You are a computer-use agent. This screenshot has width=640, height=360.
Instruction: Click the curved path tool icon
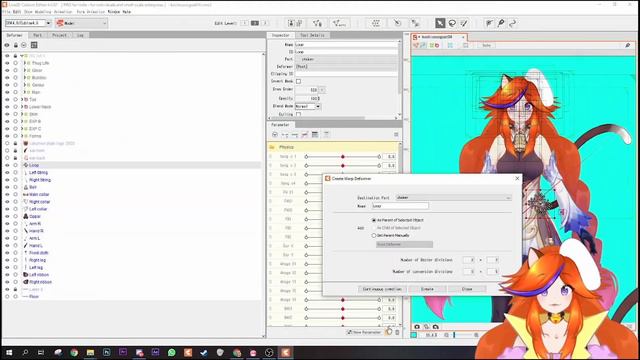coord(513,23)
